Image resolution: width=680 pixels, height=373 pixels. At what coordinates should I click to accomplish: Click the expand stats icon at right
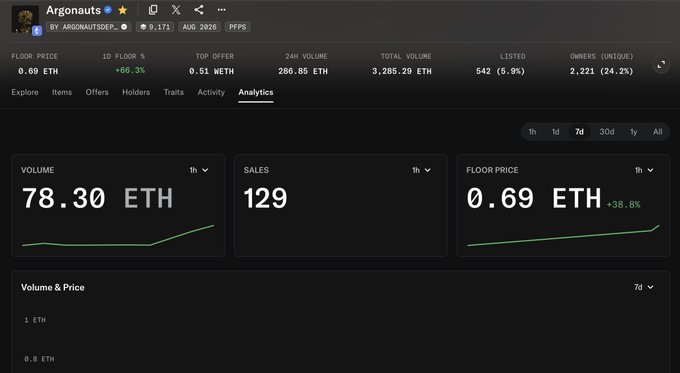pos(661,65)
